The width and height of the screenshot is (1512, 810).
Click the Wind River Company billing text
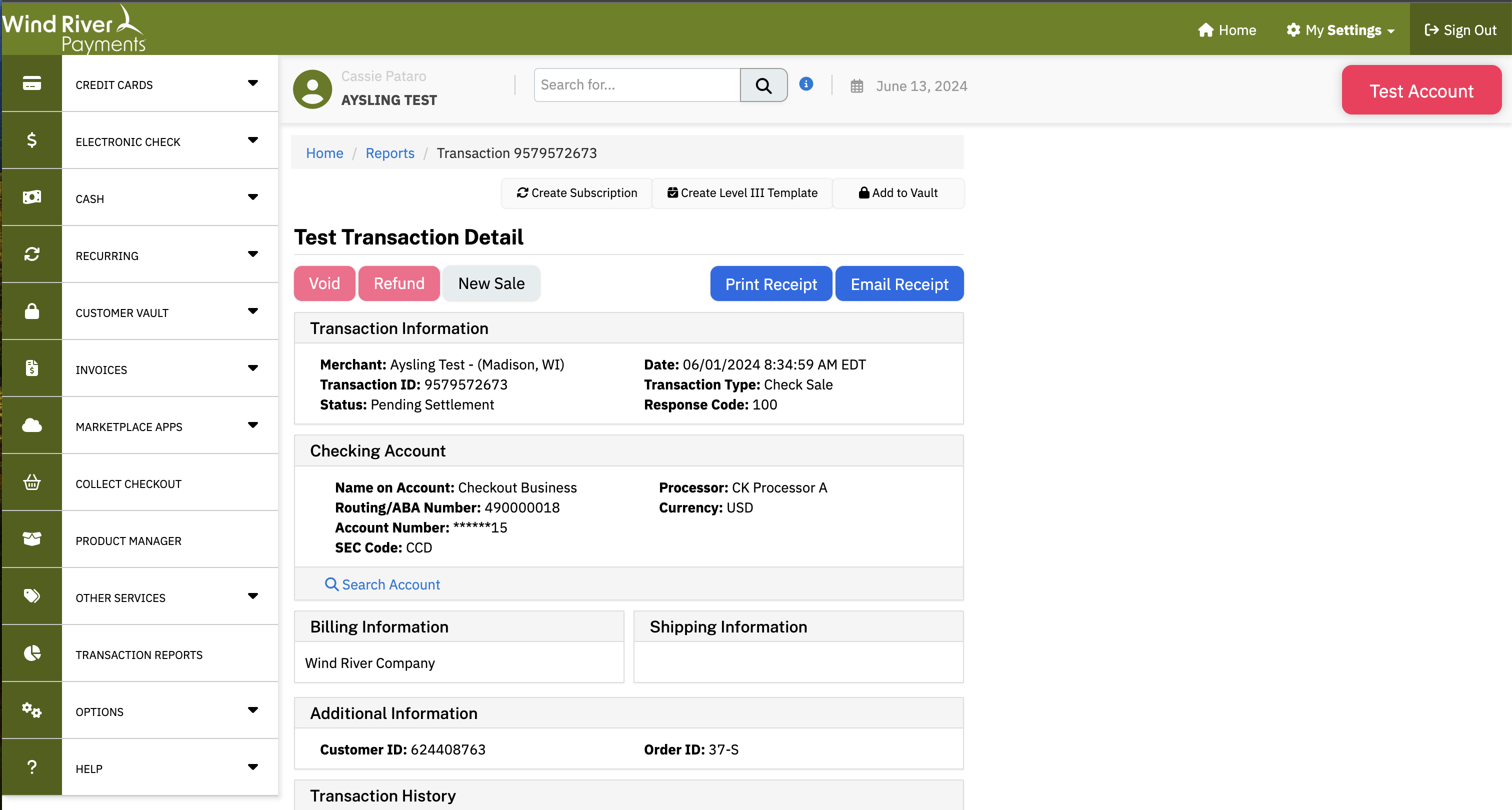point(370,663)
